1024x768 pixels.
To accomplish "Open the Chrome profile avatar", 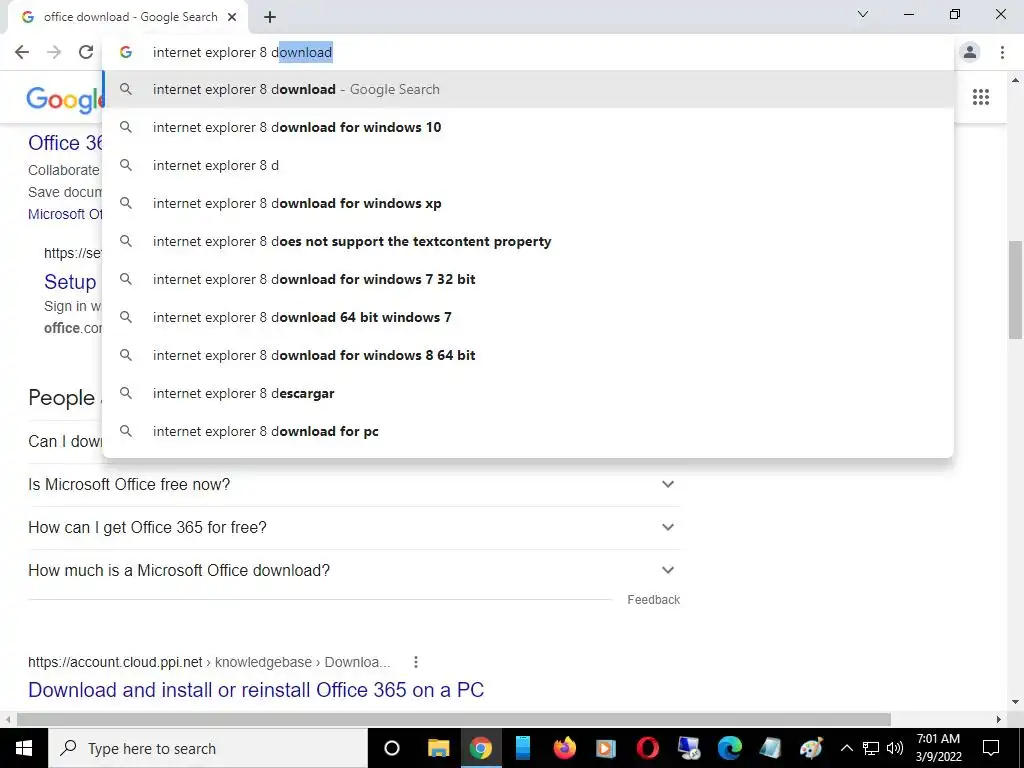I will click(x=970, y=52).
